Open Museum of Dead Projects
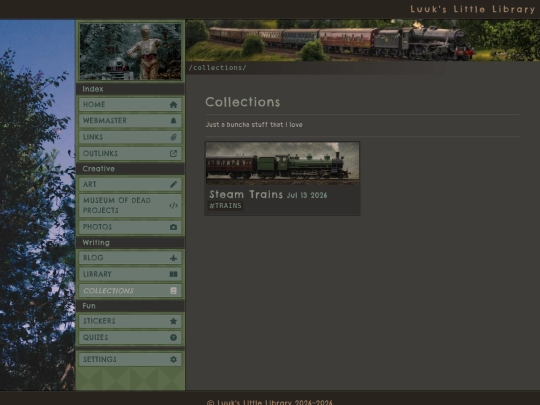The width and height of the screenshot is (540, 405). pyautogui.click(x=130, y=206)
